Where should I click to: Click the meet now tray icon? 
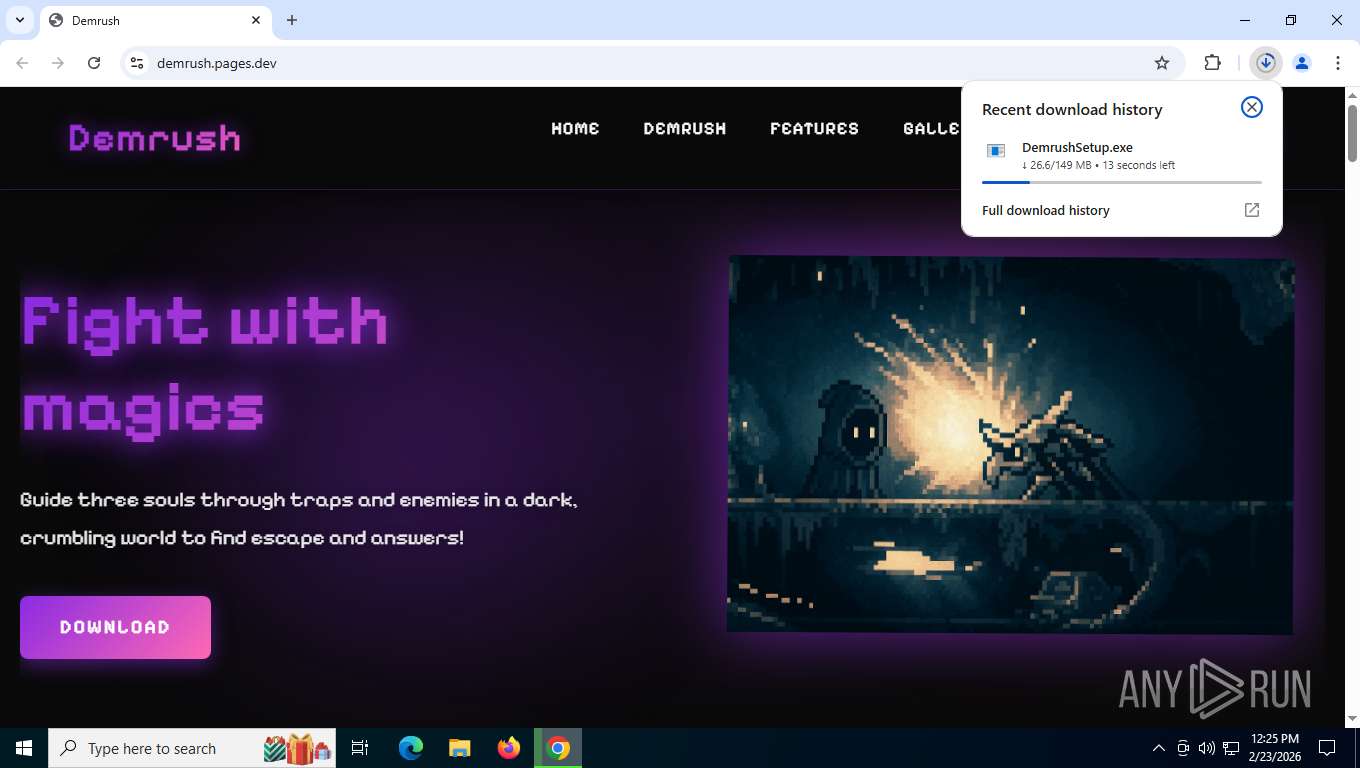click(x=1183, y=748)
